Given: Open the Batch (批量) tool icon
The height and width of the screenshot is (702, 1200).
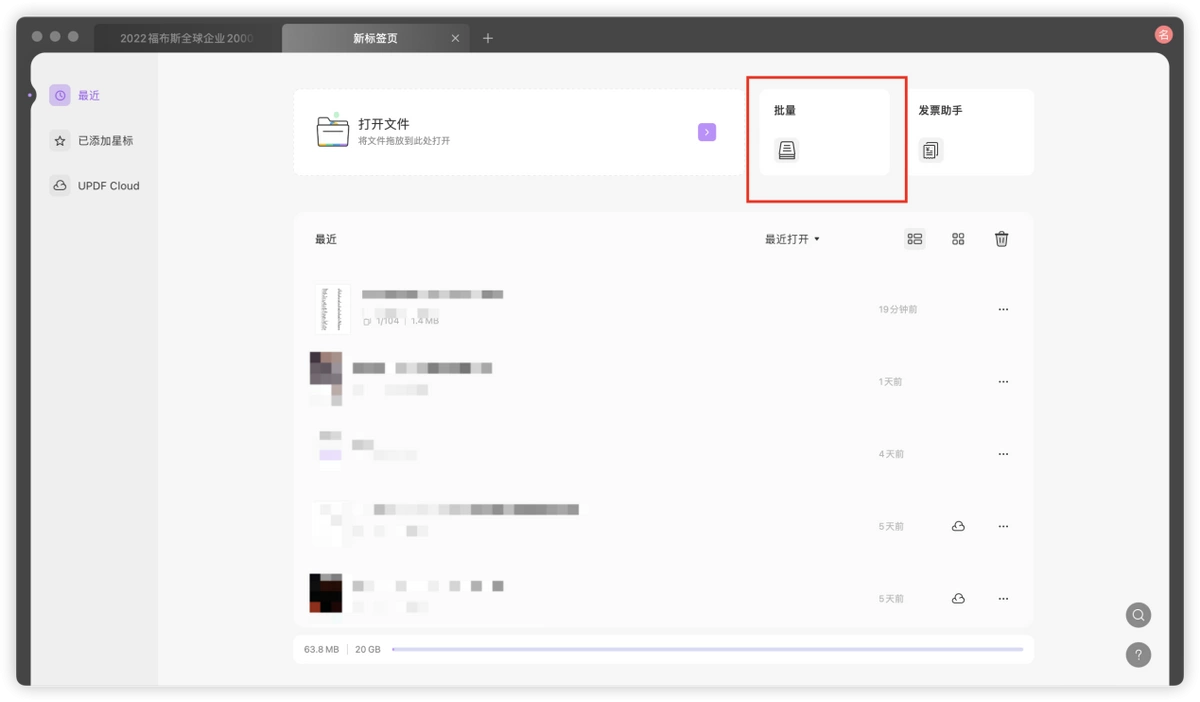Looking at the screenshot, I should pyautogui.click(x=787, y=150).
